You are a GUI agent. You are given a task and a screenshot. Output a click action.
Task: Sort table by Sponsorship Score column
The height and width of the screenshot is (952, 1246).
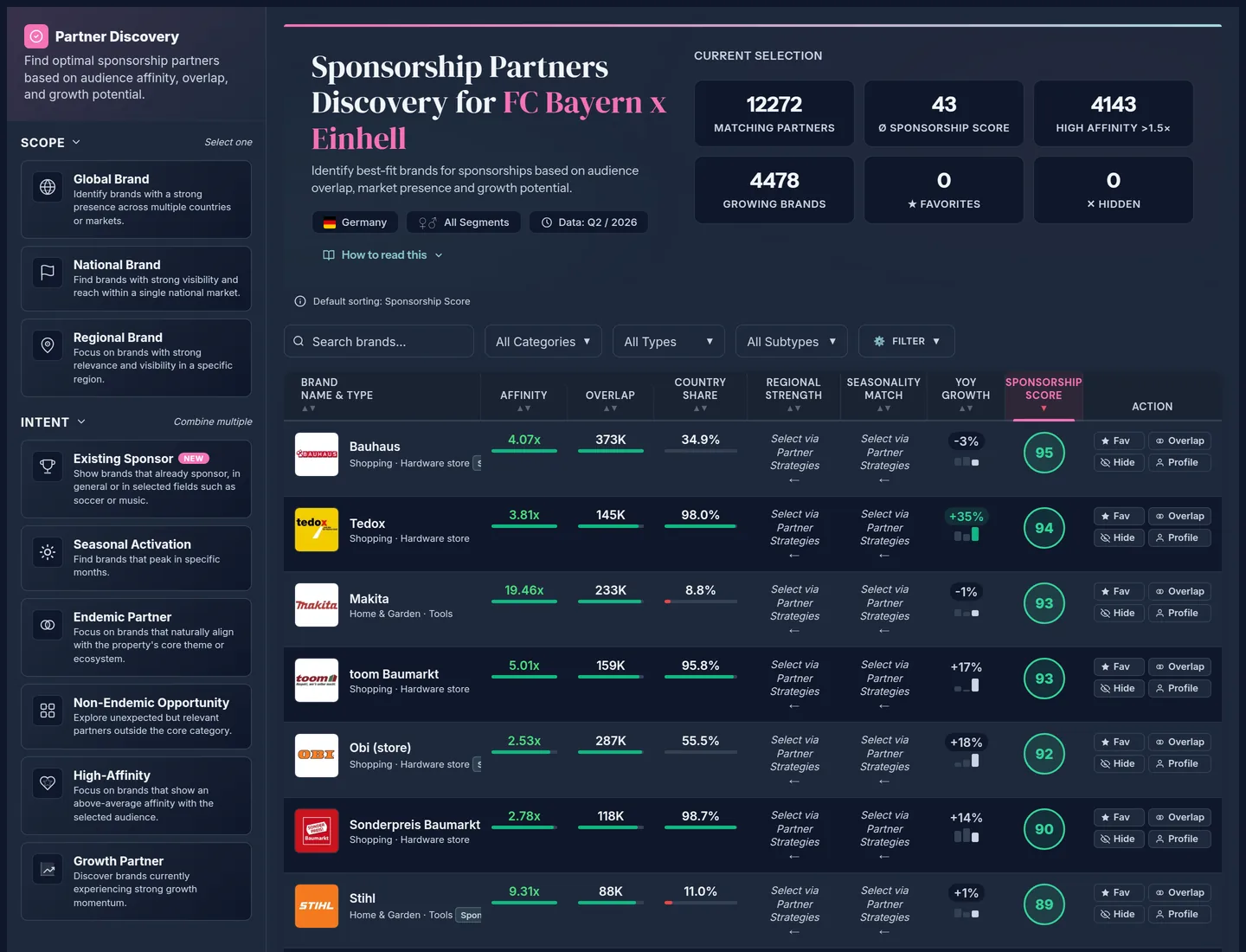(x=1044, y=394)
